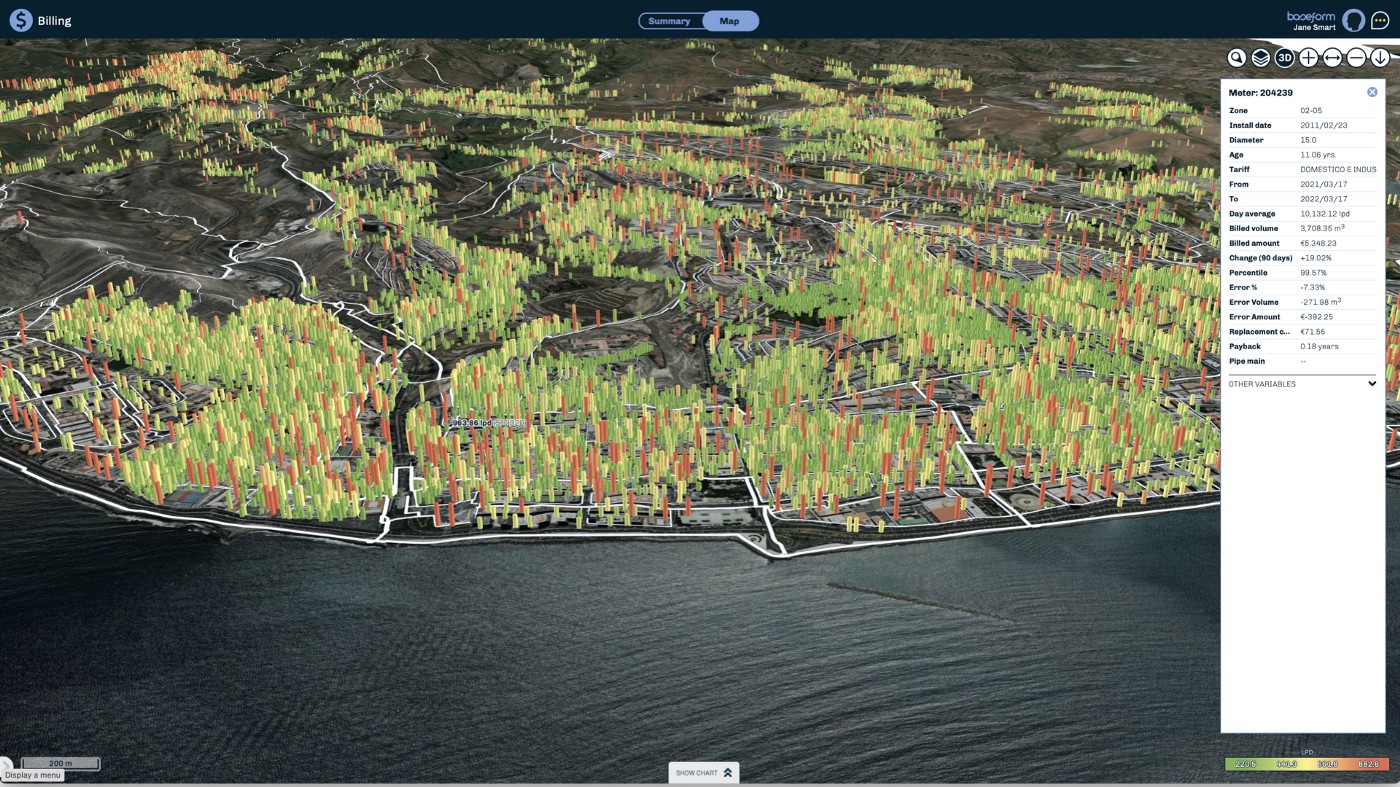Open the chat messages bubble icon
Screen dimensions: 1400x787
pos(1380,21)
